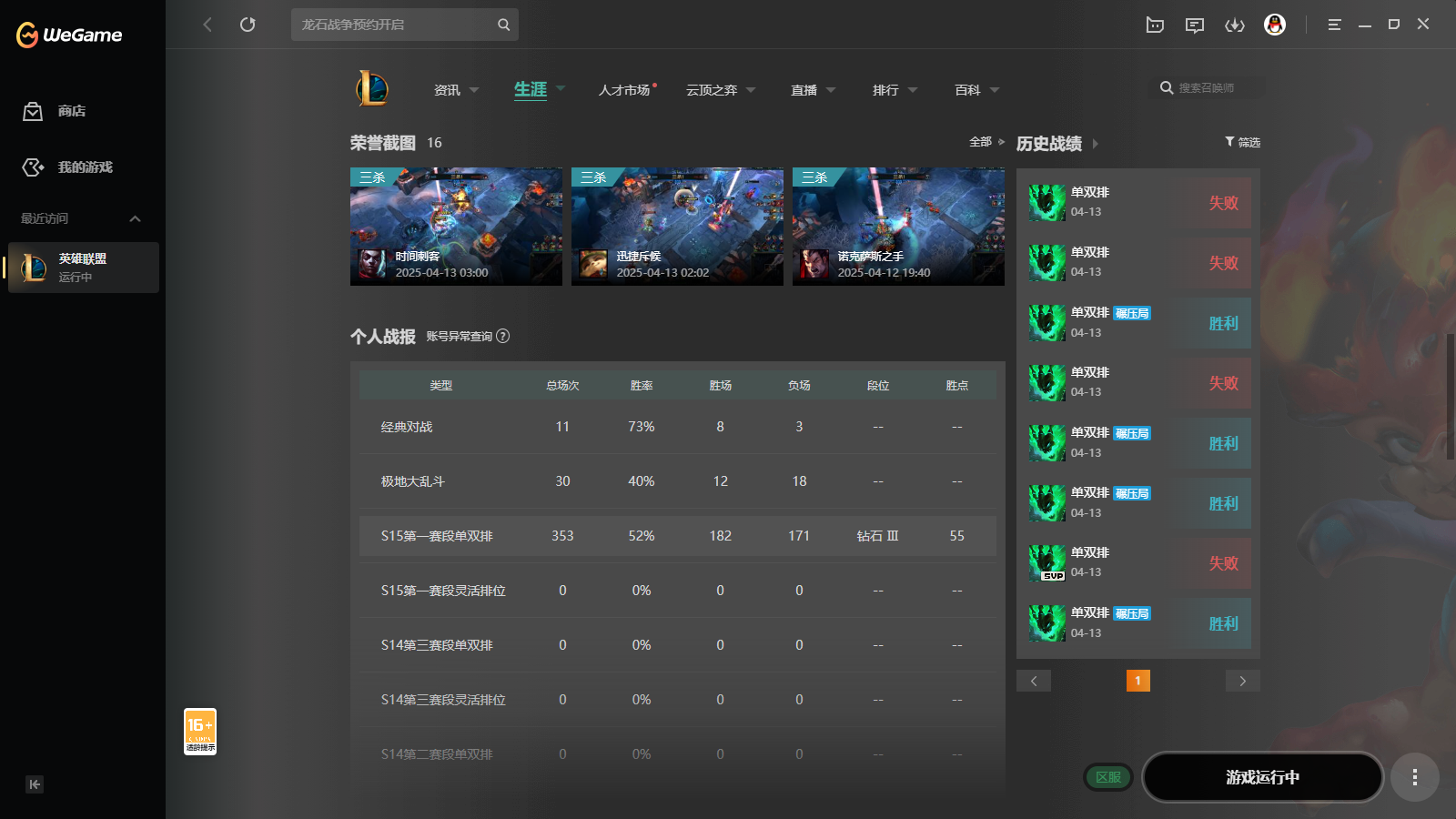Select the S15第一赛段单双排 row
This screenshot has height=819, width=1456.
tap(677, 536)
